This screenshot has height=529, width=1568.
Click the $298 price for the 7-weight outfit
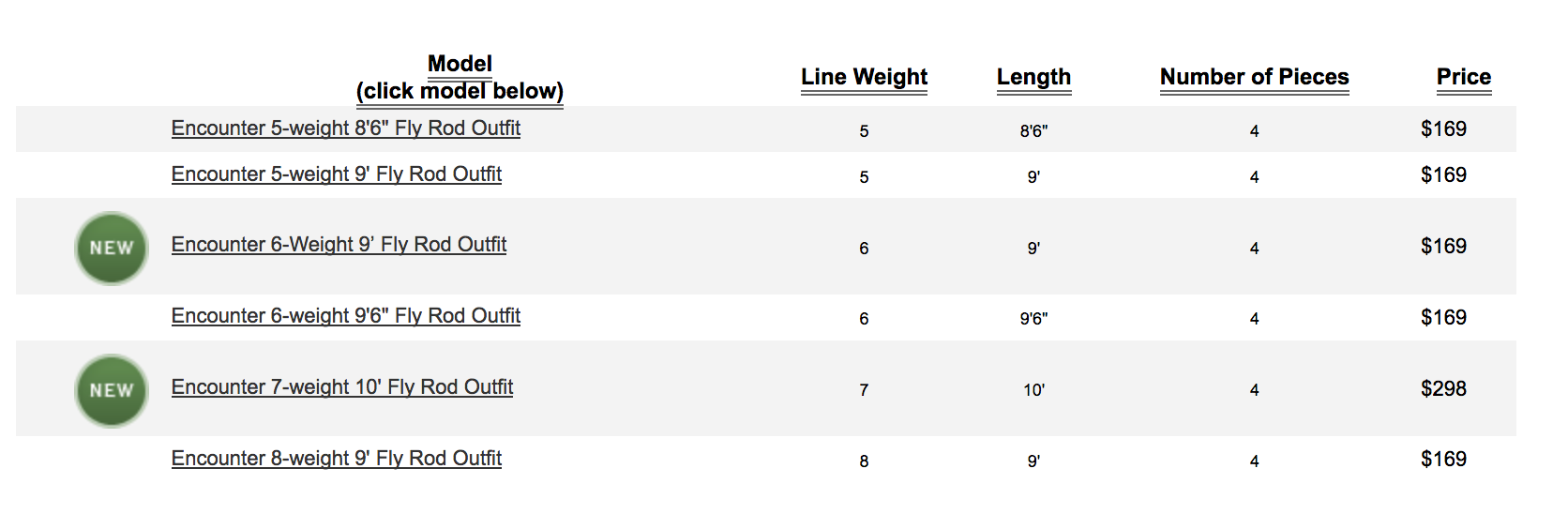(1443, 388)
